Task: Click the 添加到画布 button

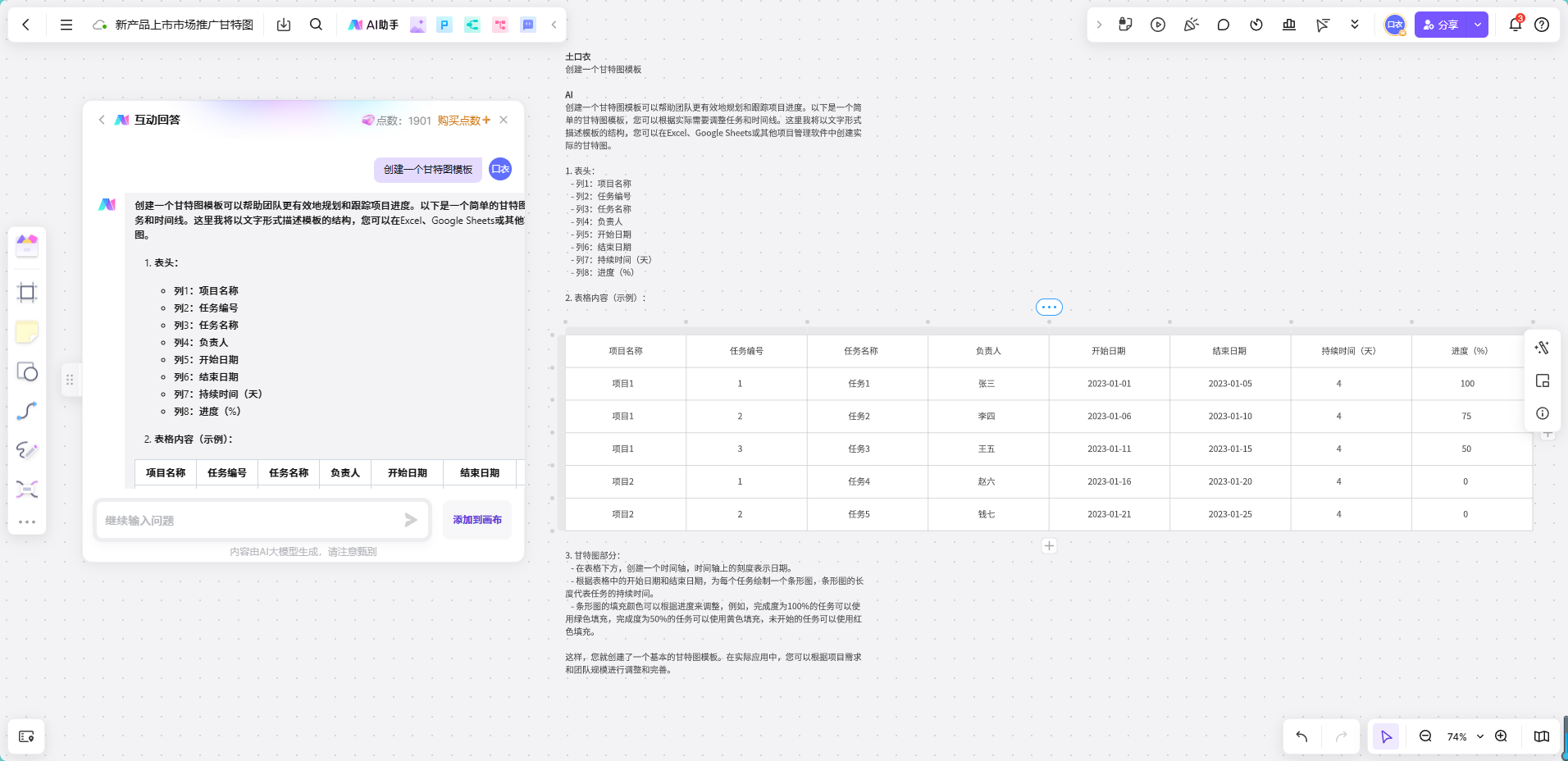Action: pos(477,520)
